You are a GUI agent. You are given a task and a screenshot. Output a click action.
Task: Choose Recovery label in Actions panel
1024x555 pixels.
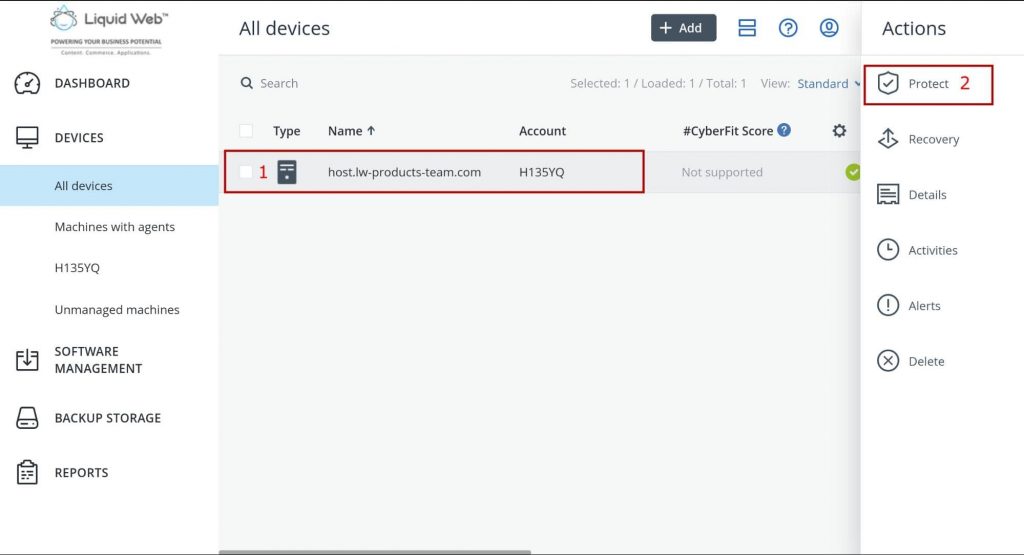click(x=934, y=139)
